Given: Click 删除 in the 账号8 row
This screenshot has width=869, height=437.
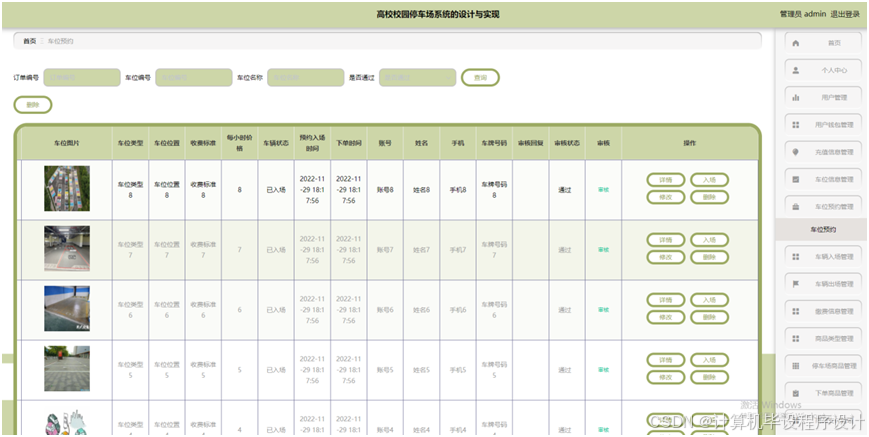Looking at the screenshot, I should pyautogui.click(x=709, y=197).
